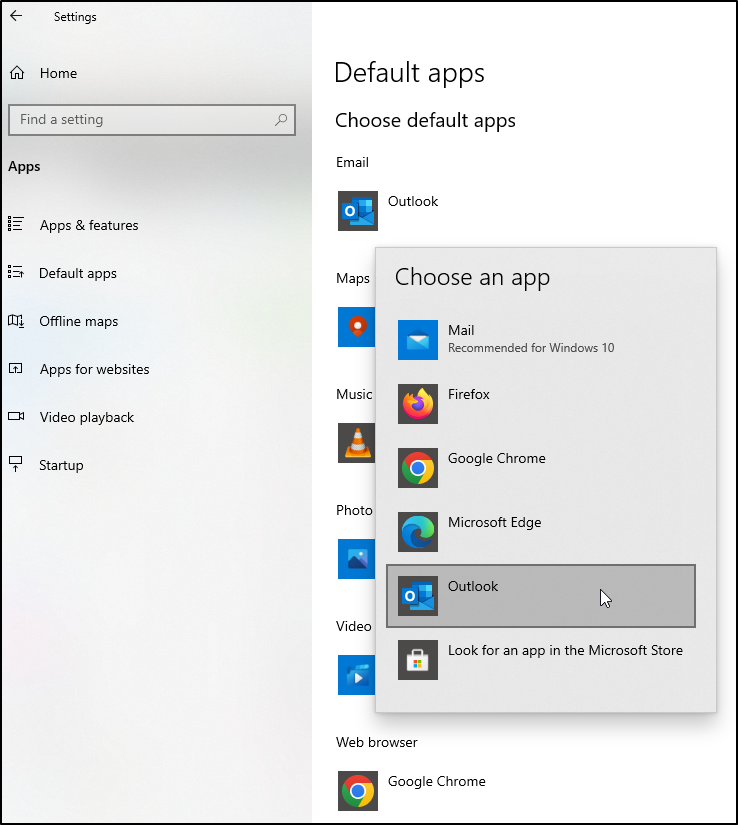Open Apps & features section
The height and width of the screenshot is (825, 738).
click(x=89, y=225)
